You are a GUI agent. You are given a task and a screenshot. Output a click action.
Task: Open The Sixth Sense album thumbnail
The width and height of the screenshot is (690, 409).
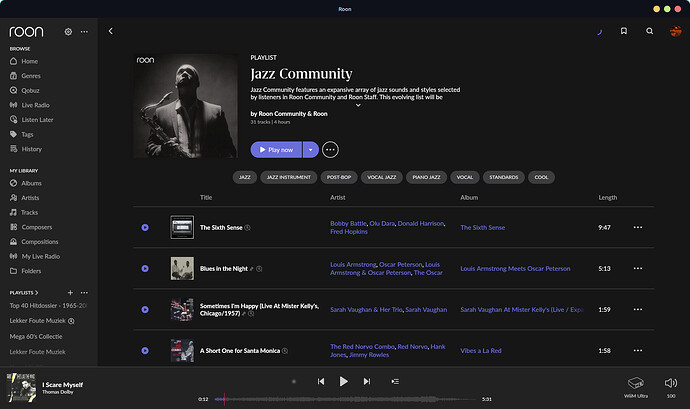pyautogui.click(x=182, y=227)
